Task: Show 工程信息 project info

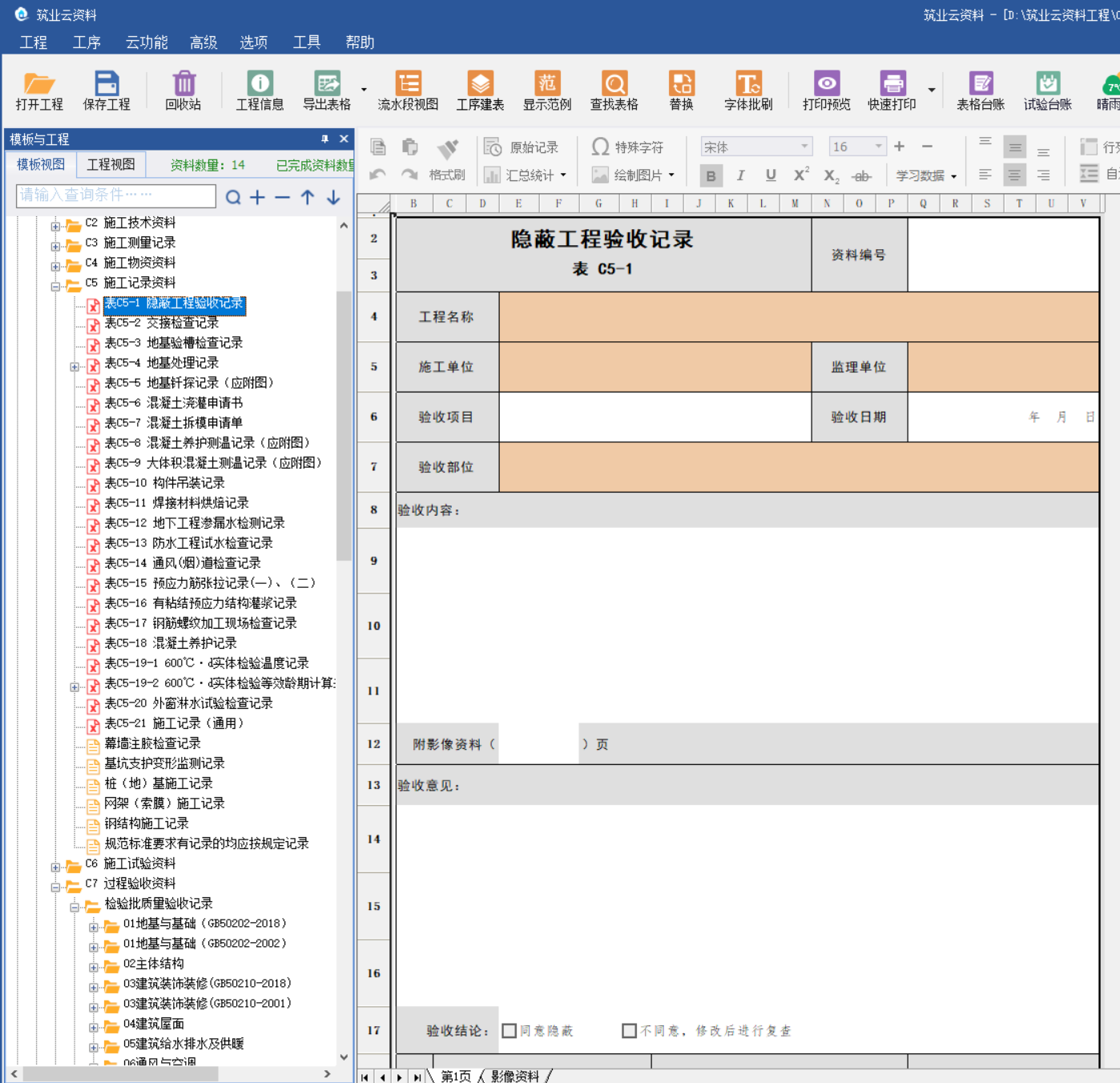Action: (x=260, y=91)
